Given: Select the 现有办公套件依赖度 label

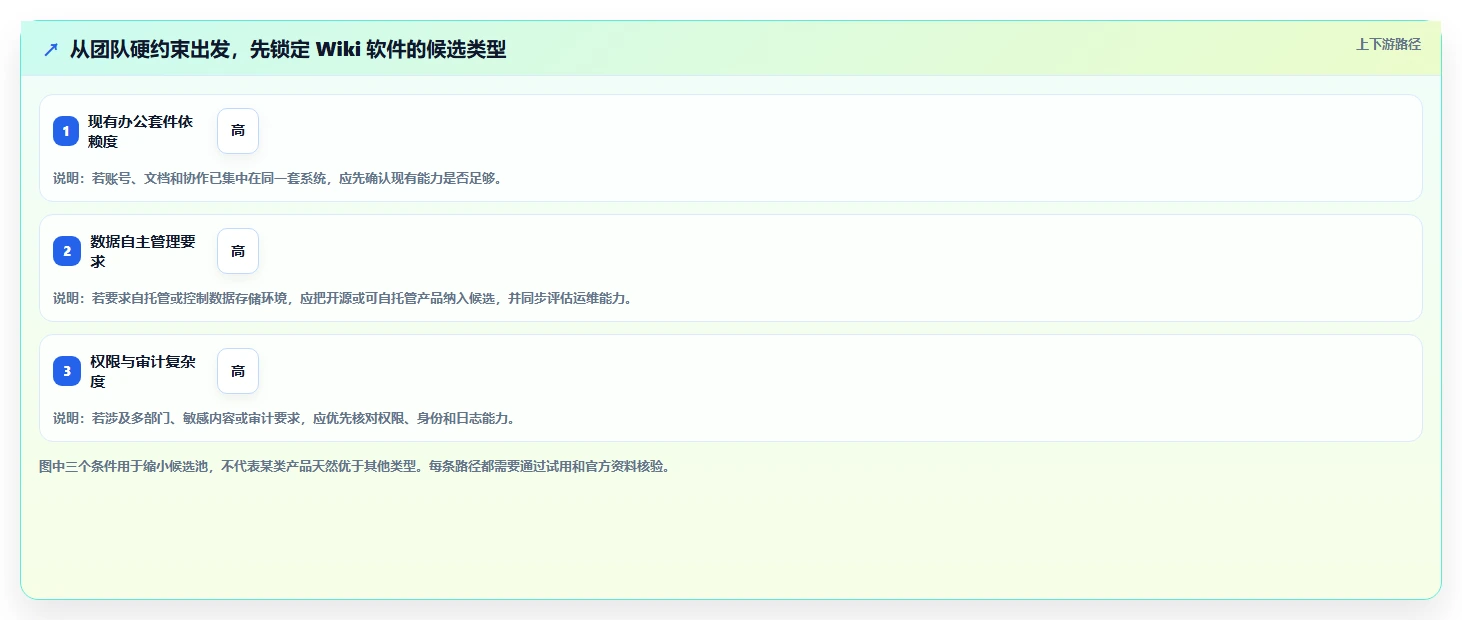Looking at the screenshot, I should click(x=140, y=131).
